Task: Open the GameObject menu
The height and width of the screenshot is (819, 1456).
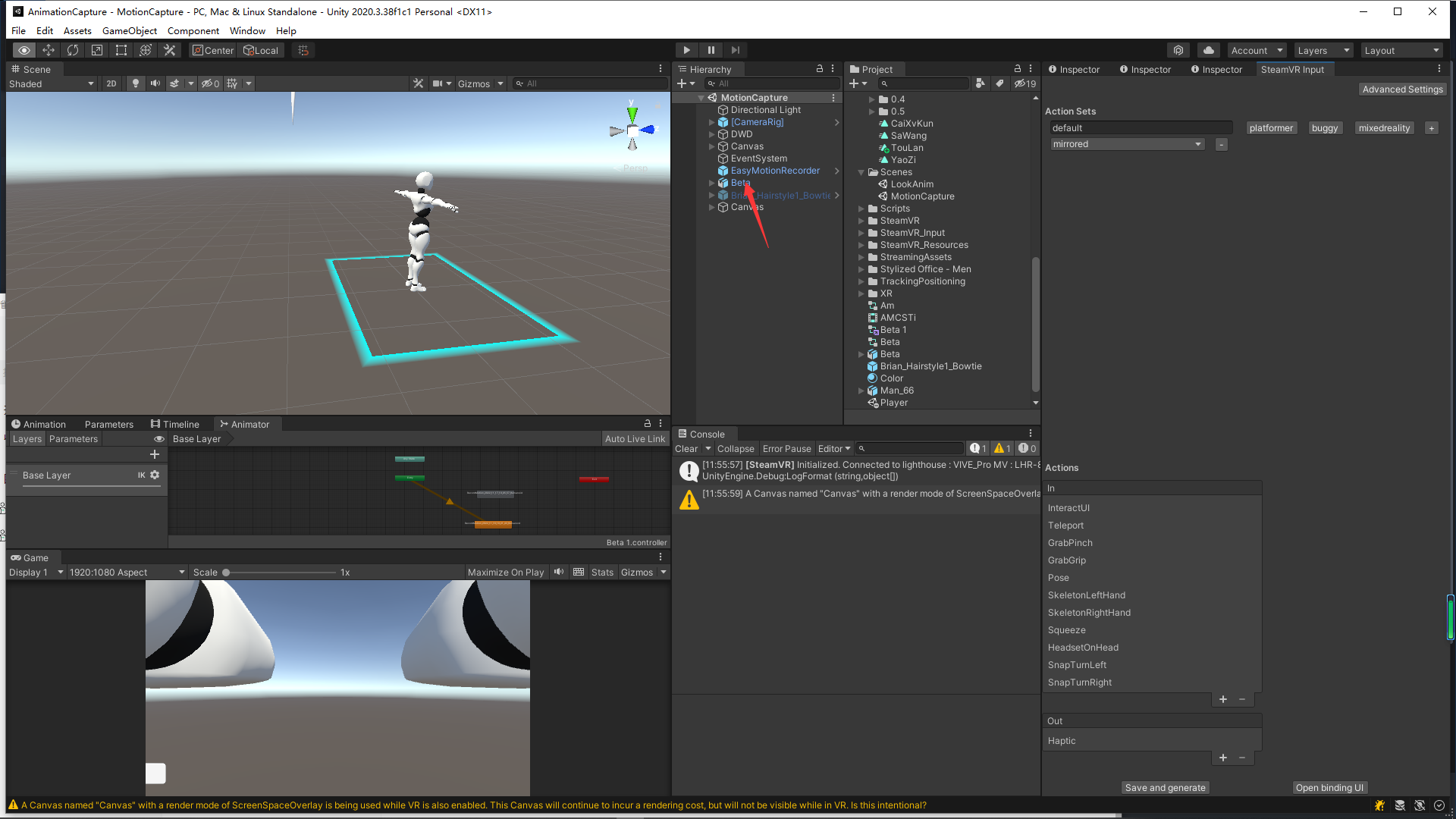Action: tap(129, 31)
